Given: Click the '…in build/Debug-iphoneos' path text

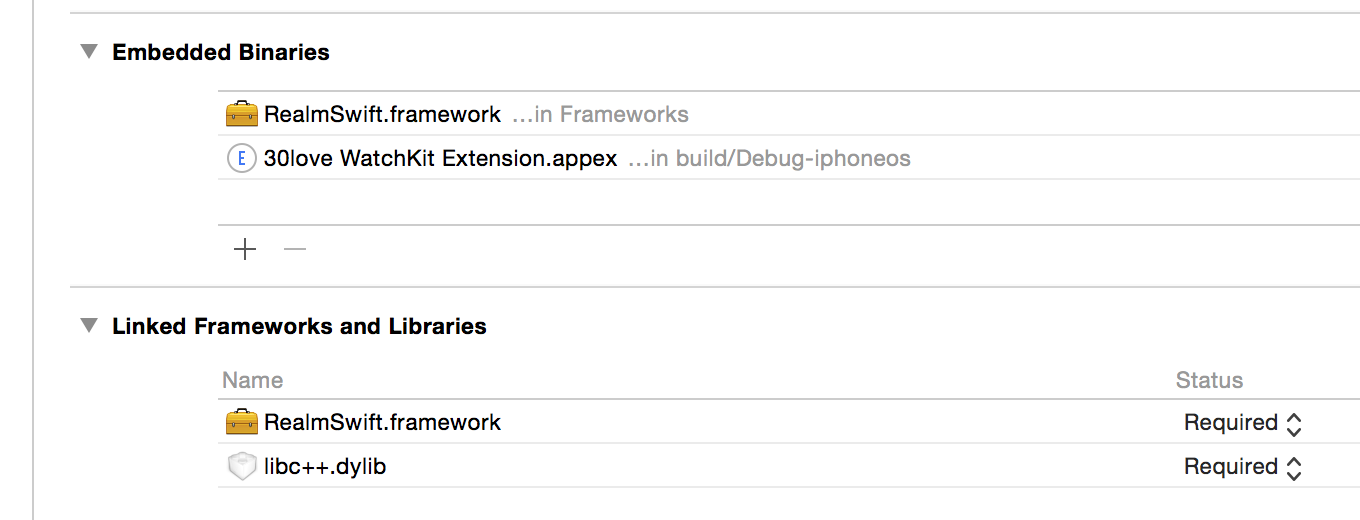Looking at the screenshot, I should pos(769,159).
